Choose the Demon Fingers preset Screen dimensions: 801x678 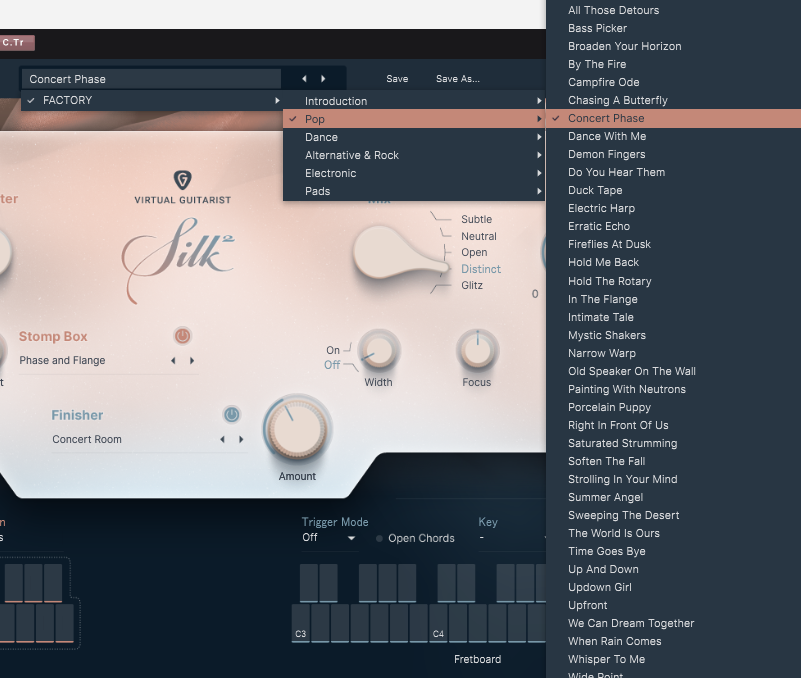point(673,154)
